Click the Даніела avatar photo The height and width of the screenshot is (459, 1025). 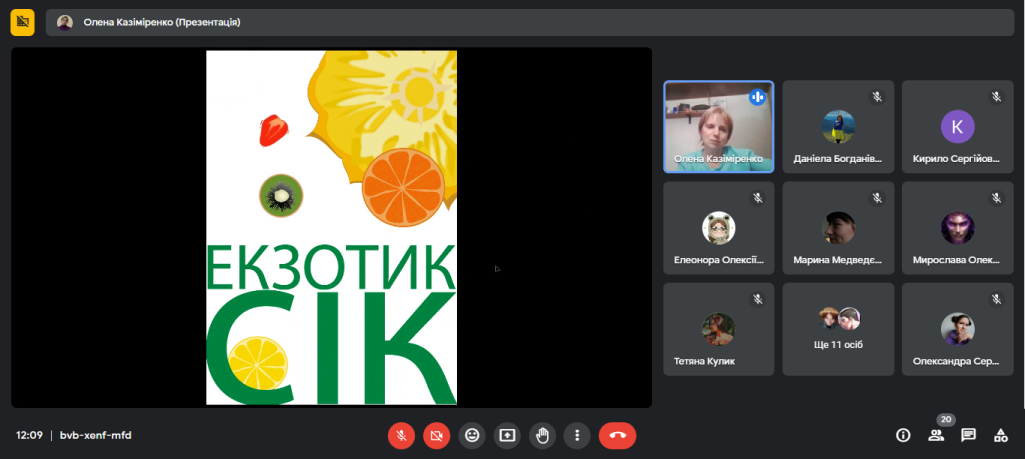(x=838, y=126)
